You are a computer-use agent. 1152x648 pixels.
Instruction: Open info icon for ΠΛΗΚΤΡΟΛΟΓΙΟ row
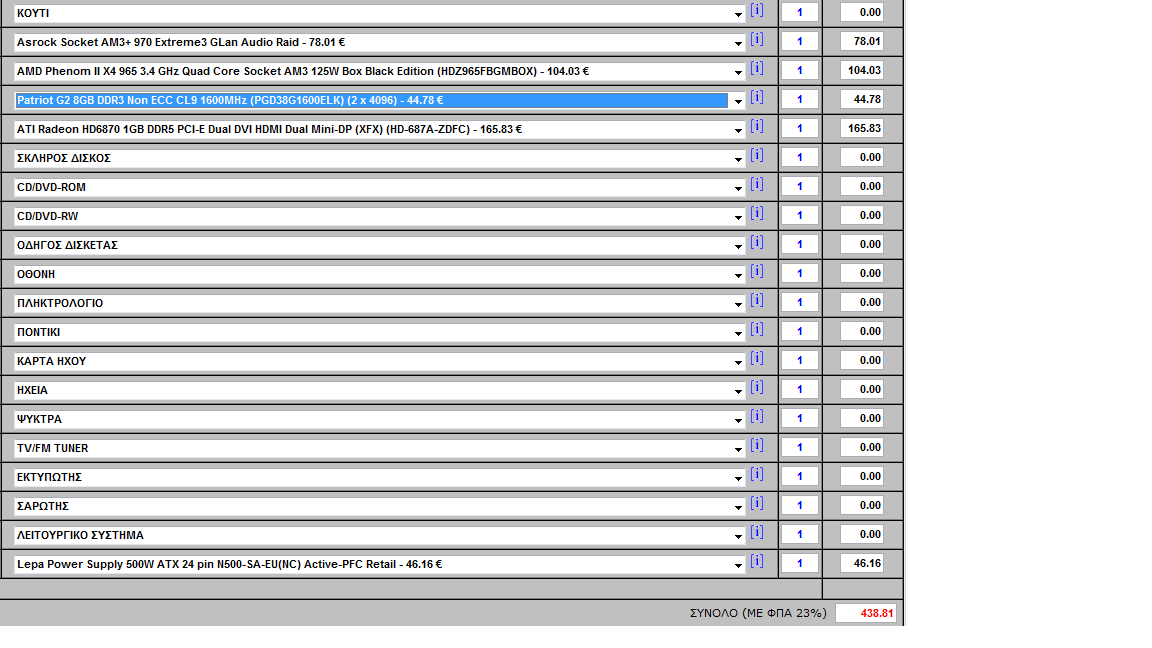click(x=757, y=300)
